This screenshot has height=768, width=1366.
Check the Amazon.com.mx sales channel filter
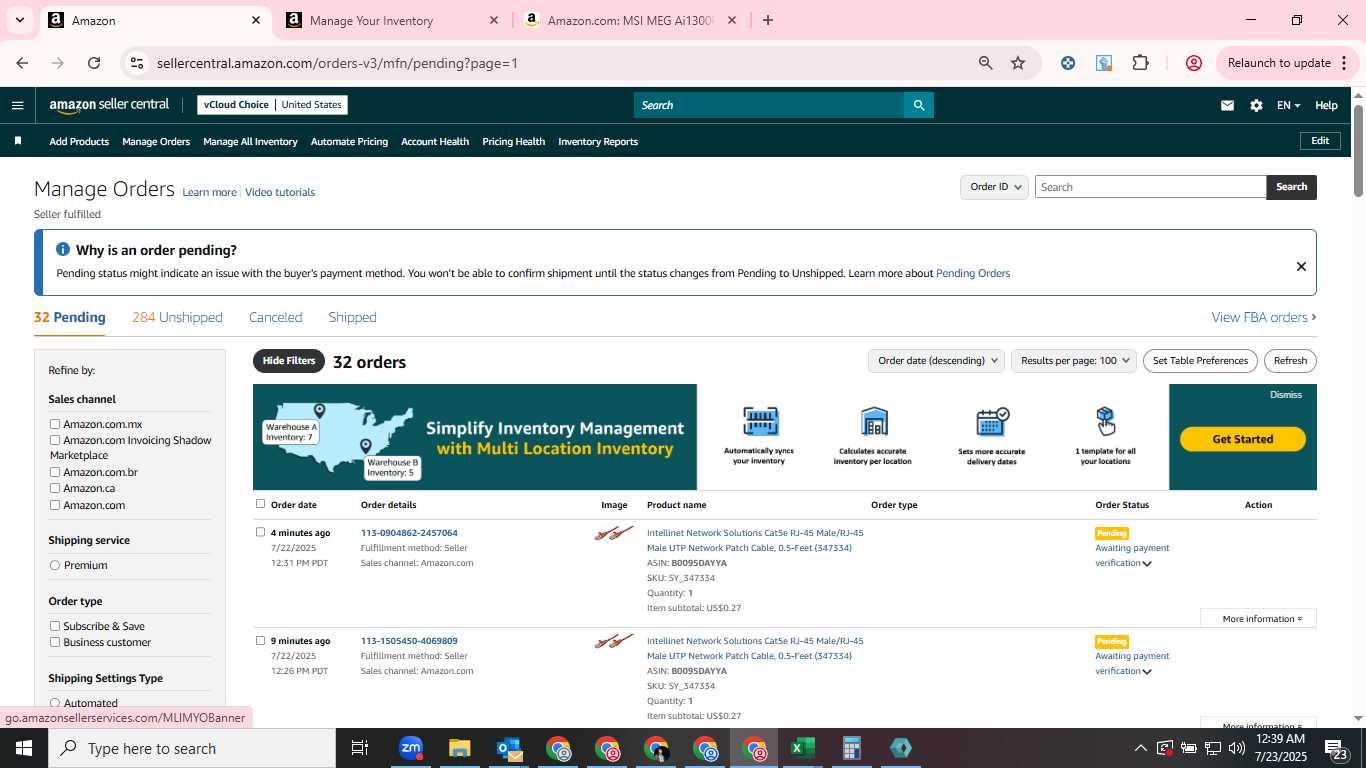[x=55, y=424]
